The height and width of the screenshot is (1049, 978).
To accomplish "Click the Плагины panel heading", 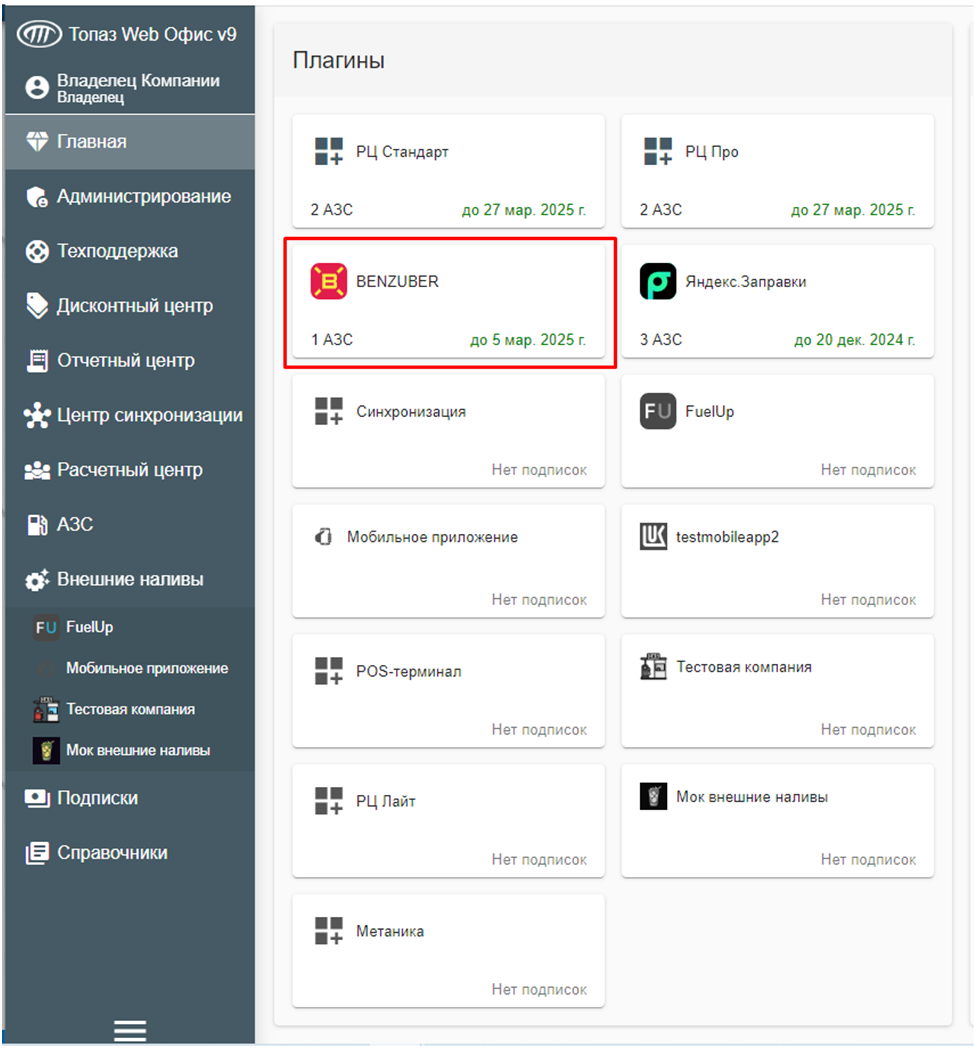I will (338, 60).
